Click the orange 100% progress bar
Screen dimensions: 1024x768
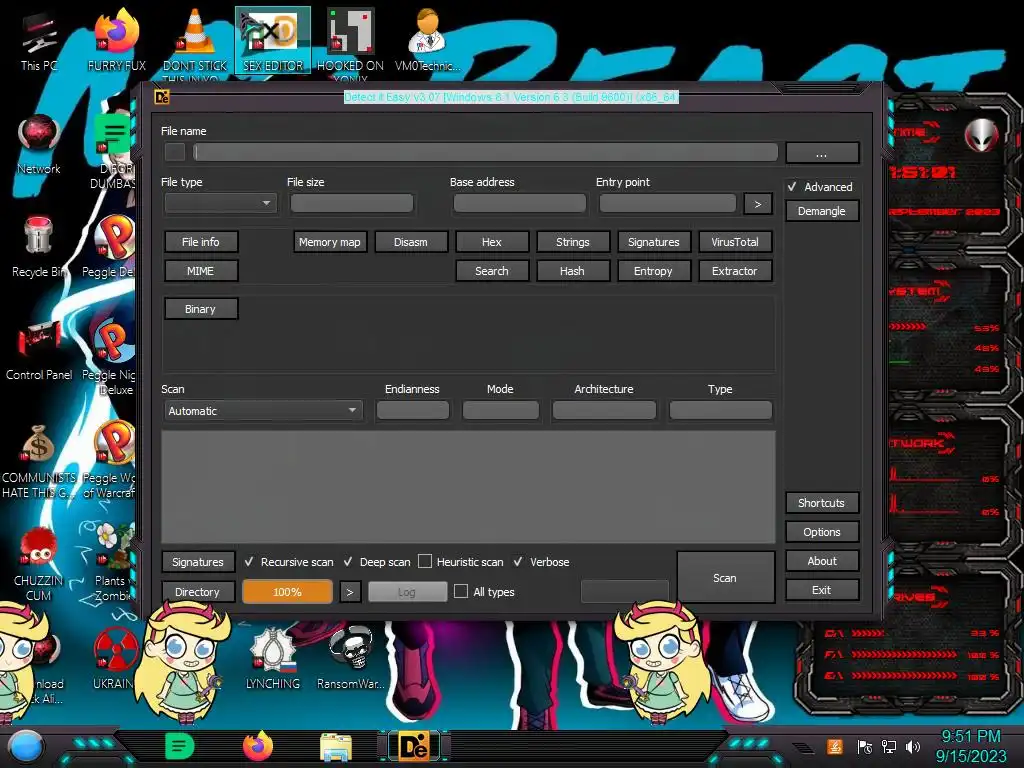point(287,592)
